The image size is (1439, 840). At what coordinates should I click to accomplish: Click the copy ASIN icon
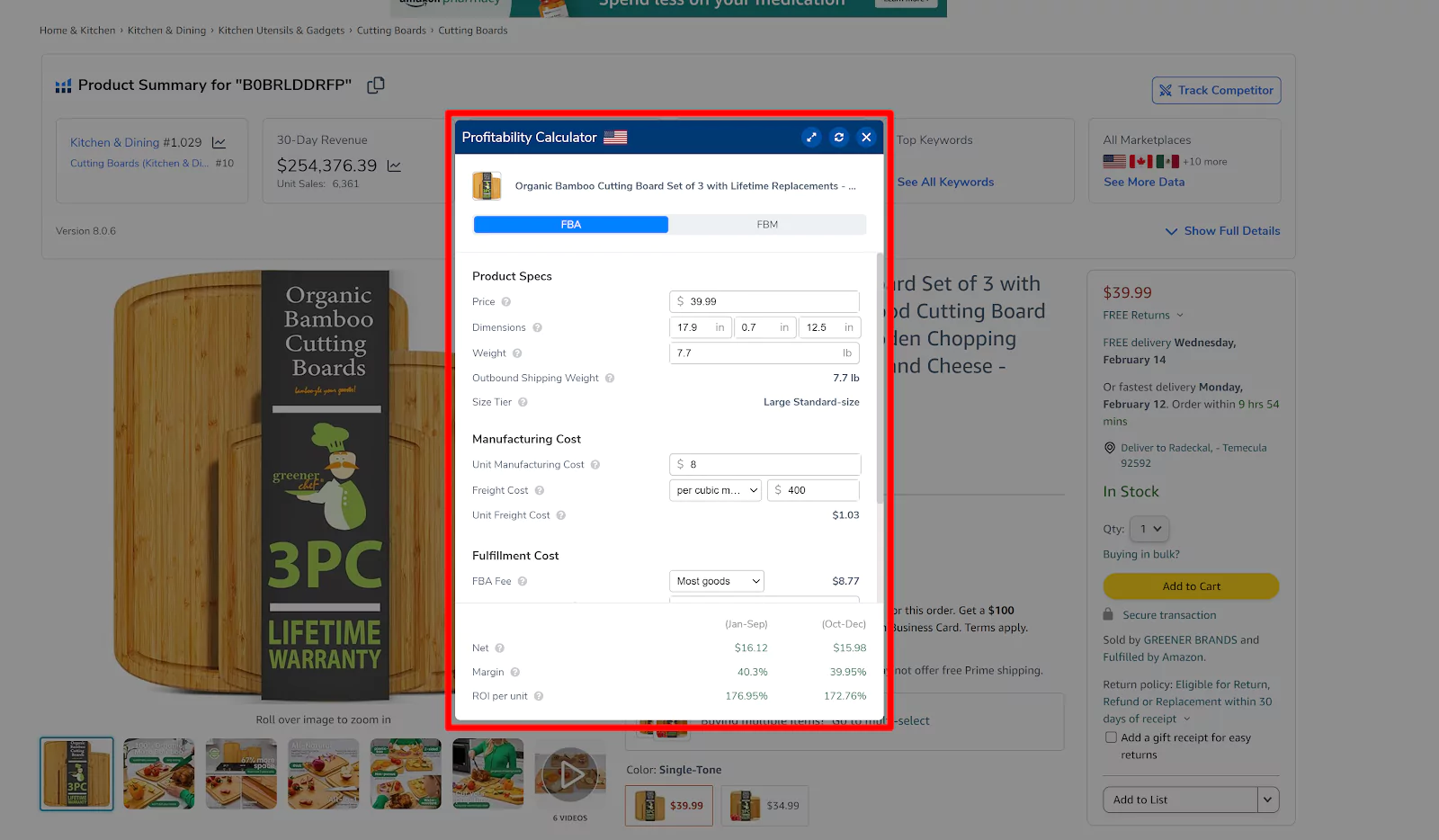click(376, 85)
